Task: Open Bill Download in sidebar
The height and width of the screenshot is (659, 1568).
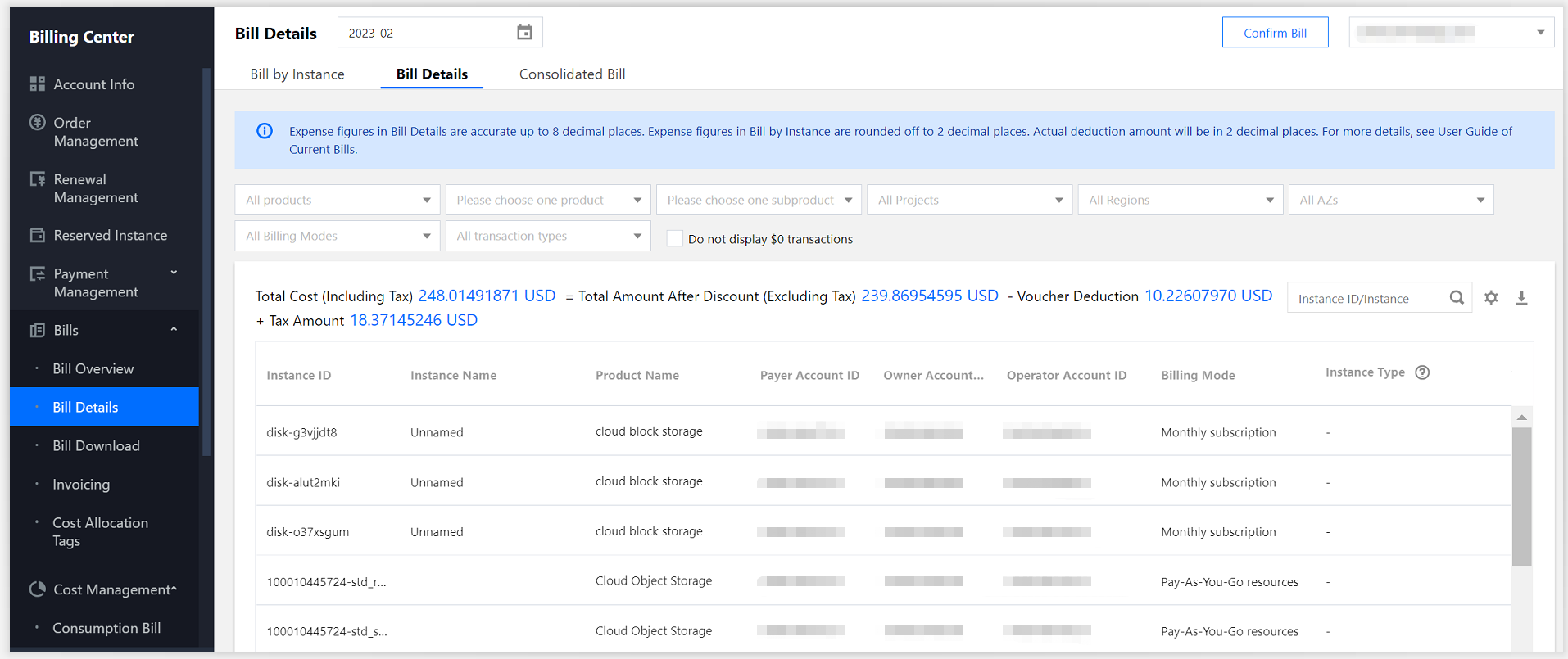Action: pyautogui.click(x=96, y=446)
